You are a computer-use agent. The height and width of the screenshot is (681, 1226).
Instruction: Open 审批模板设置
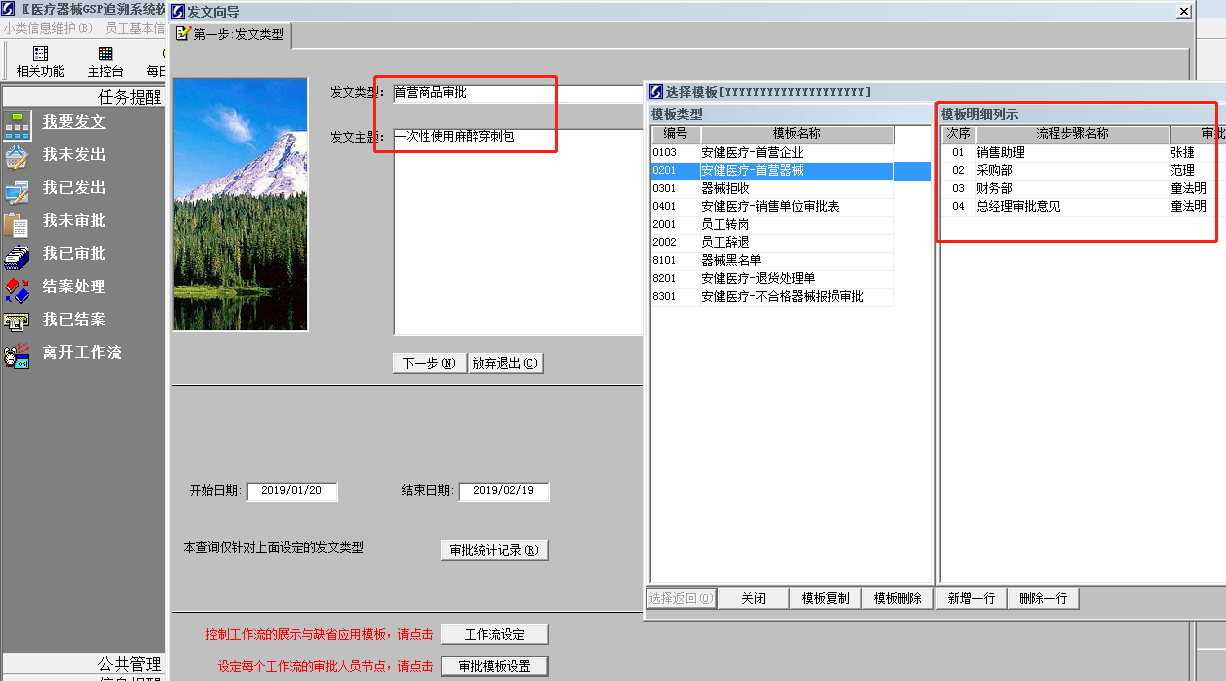(x=494, y=666)
